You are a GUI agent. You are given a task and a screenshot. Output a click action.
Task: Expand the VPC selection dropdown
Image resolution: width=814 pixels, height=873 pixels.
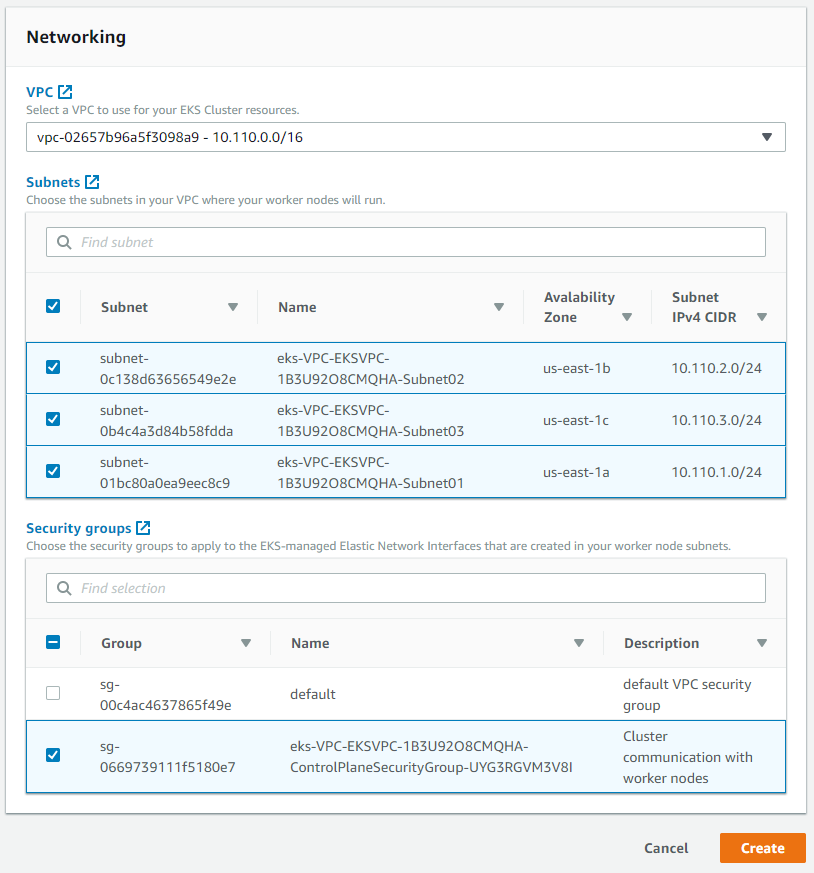pyautogui.click(x=766, y=137)
